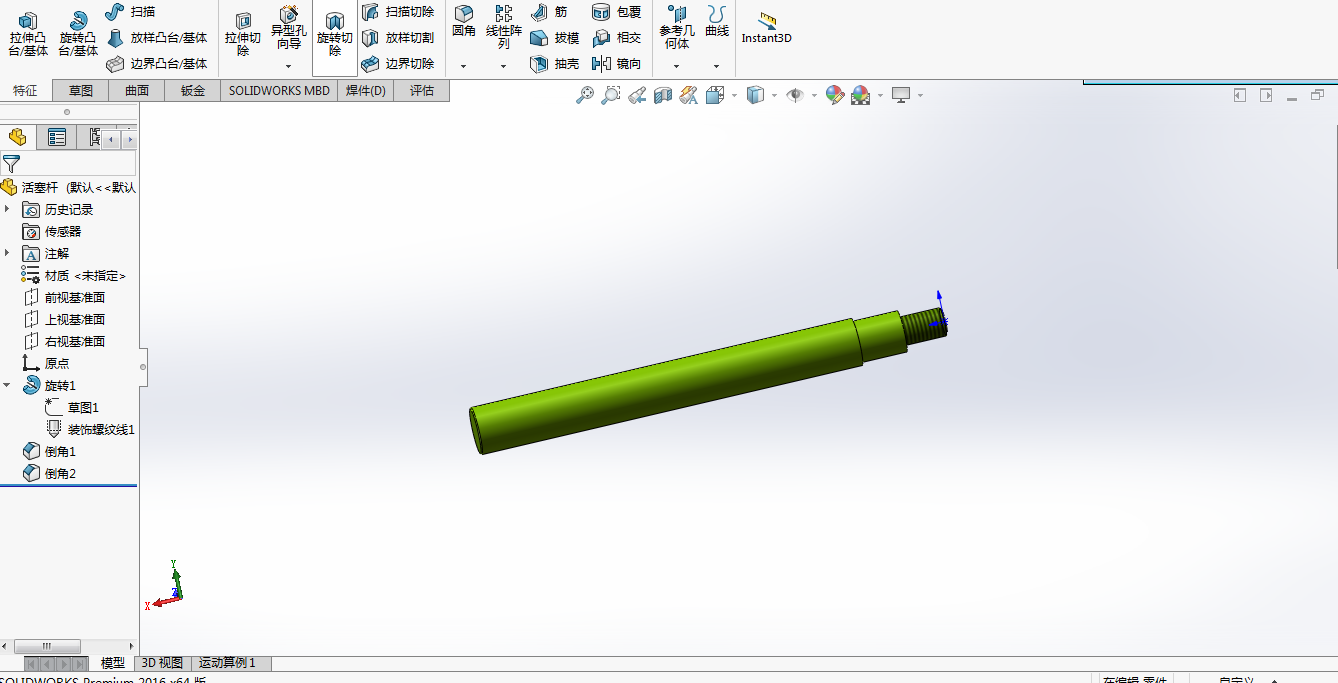
Task: Open Hole Wizard dropdown arrow
Action: coord(288,66)
